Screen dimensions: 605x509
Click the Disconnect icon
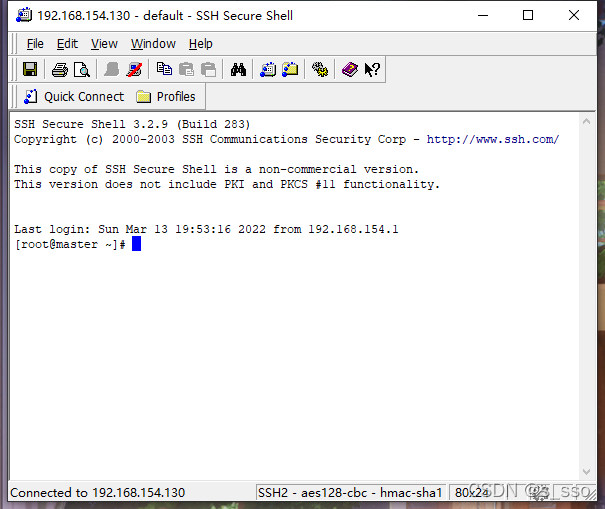point(134,69)
